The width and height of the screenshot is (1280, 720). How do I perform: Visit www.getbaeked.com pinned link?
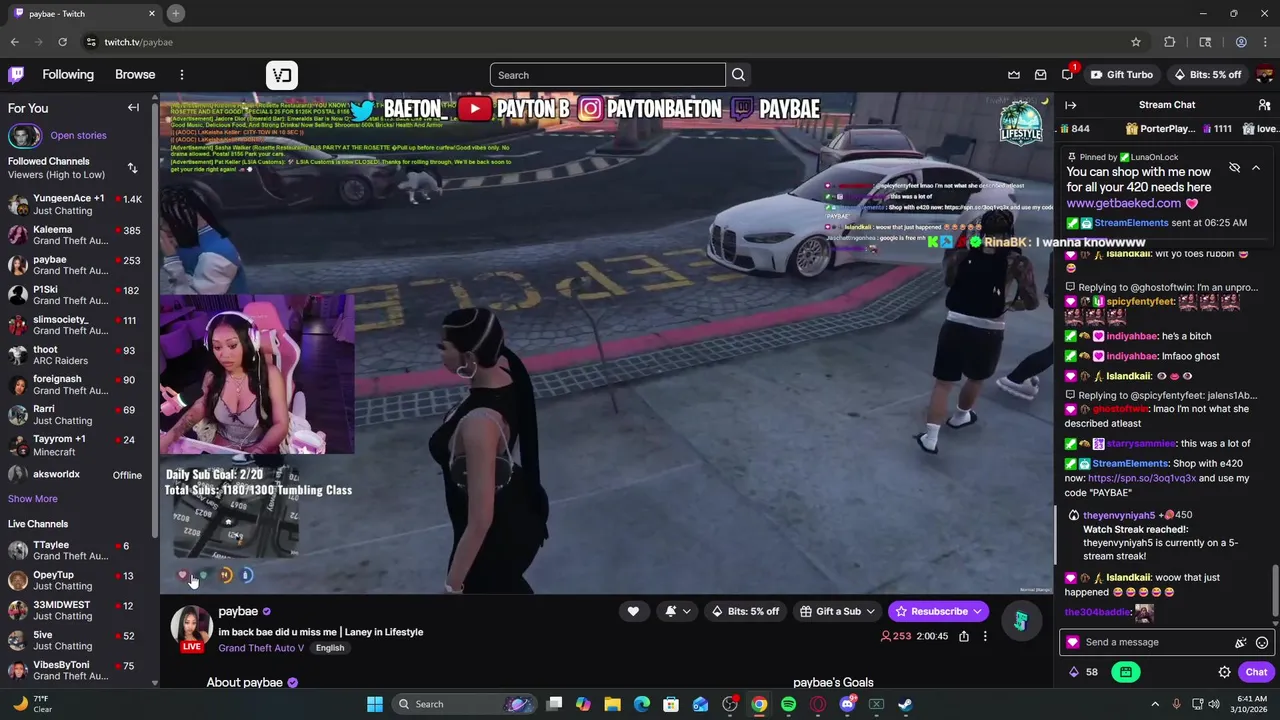coord(1124,203)
